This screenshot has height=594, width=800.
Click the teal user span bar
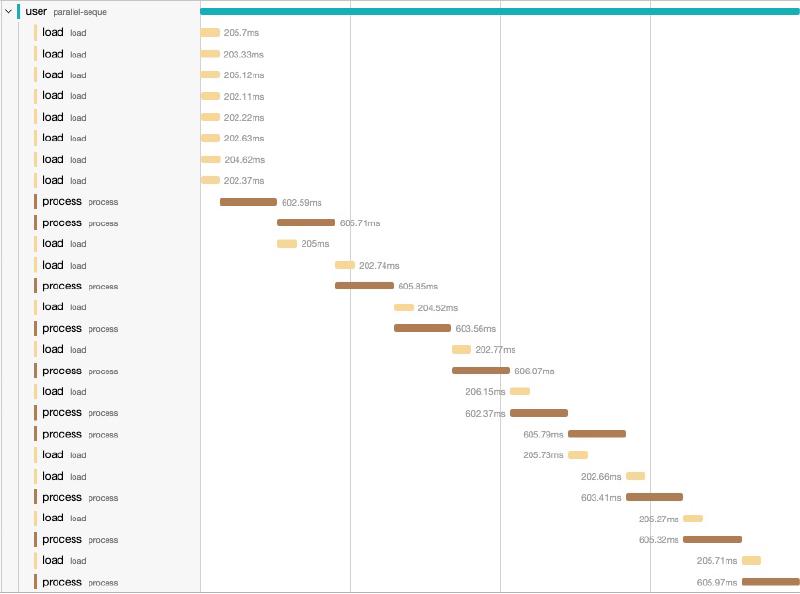499,11
